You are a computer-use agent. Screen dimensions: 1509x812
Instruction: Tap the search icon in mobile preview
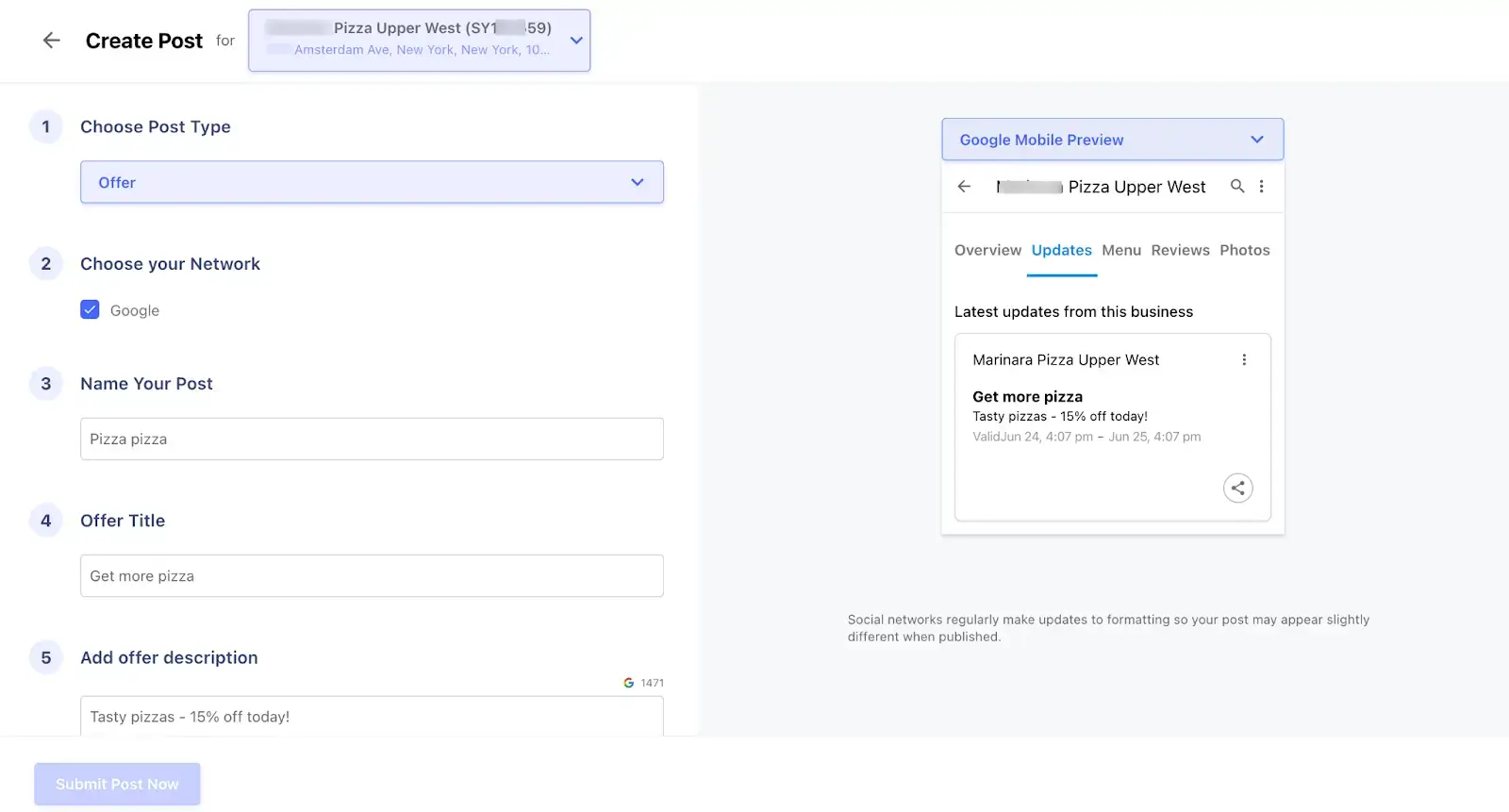click(1237, 186)
